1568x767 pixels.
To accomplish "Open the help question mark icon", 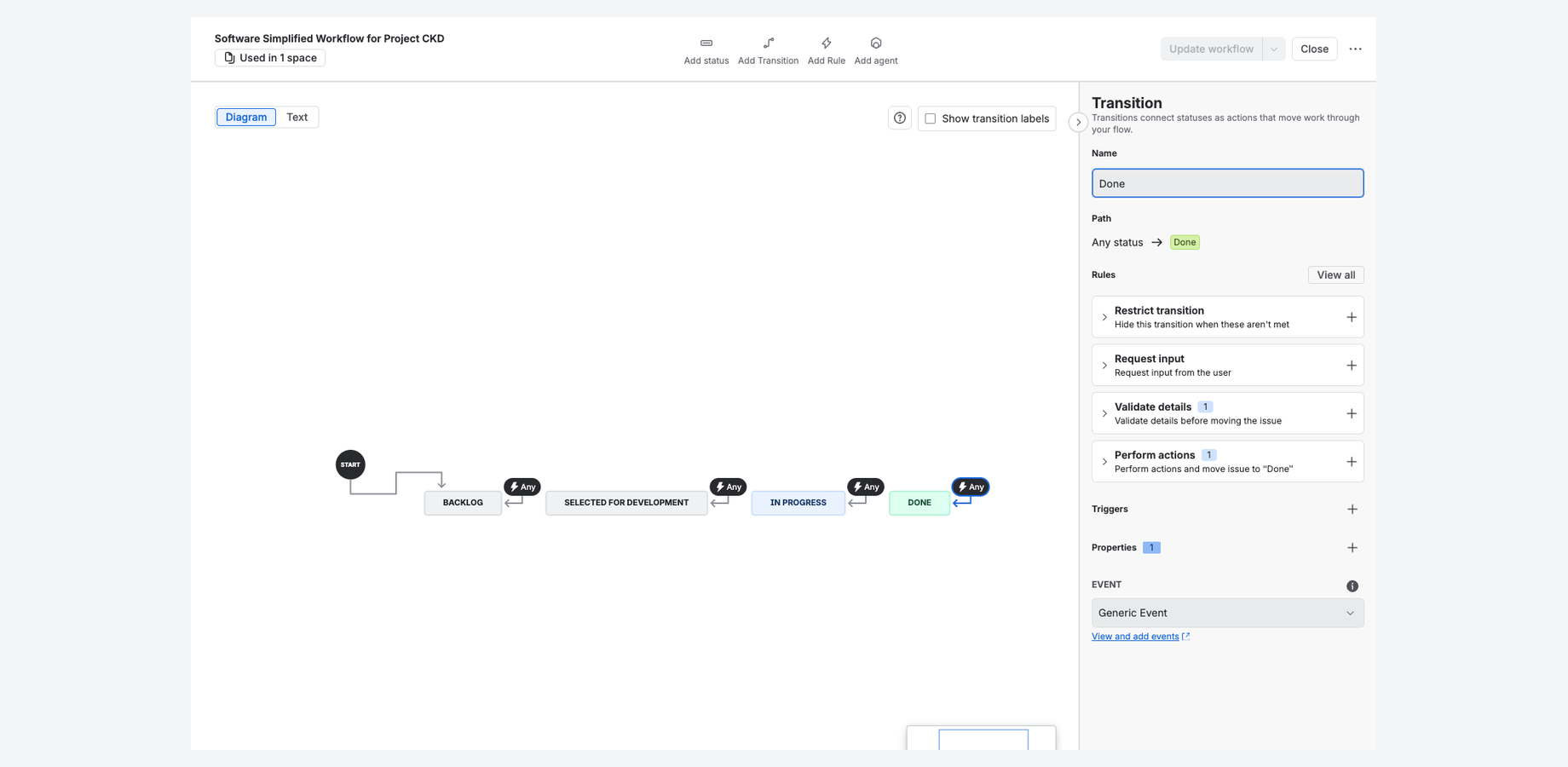I will click(x=900, y=118).
